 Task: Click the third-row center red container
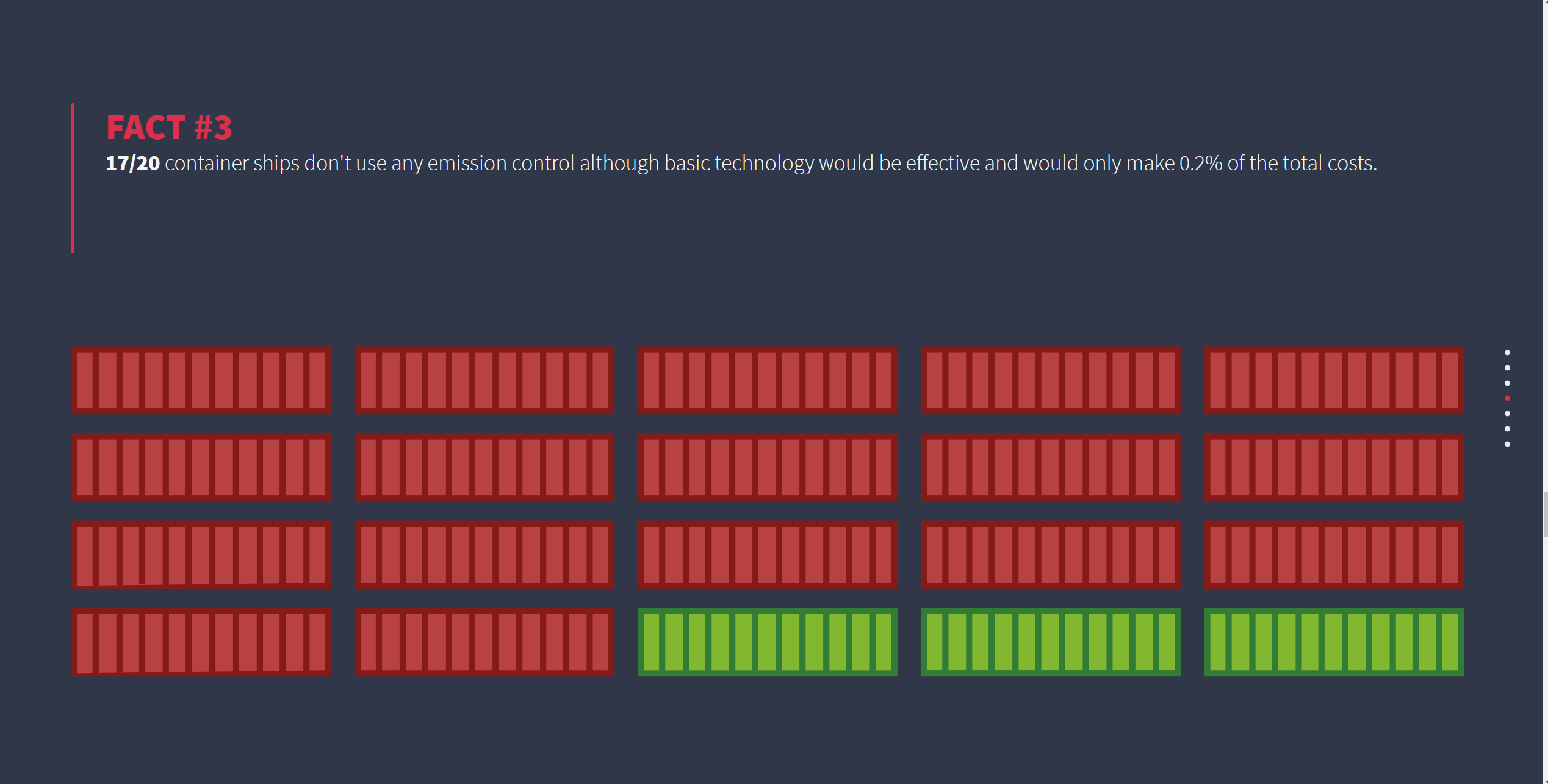(x=767, y=555)
